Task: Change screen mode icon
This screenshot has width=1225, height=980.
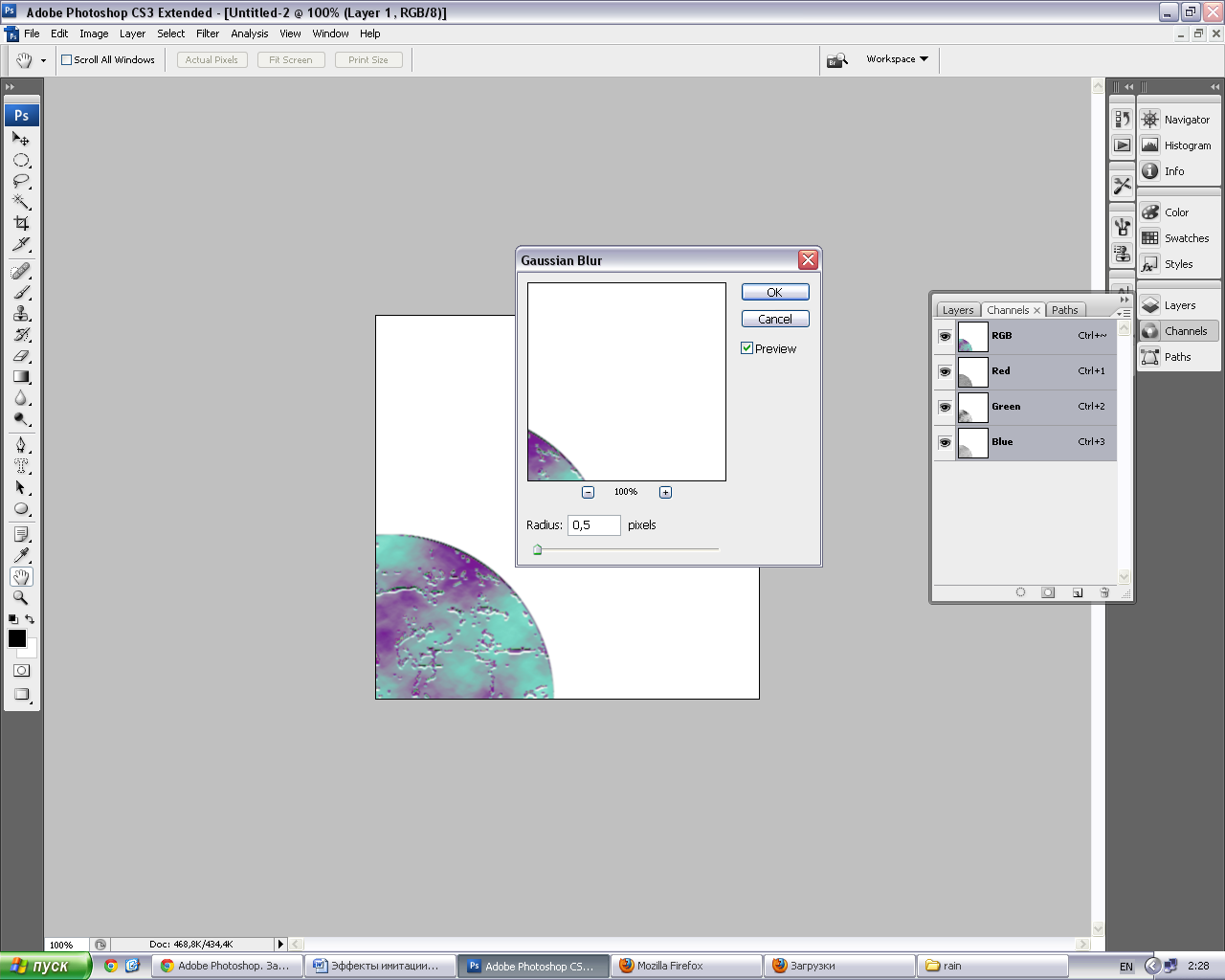Action: tap(21, 695)
